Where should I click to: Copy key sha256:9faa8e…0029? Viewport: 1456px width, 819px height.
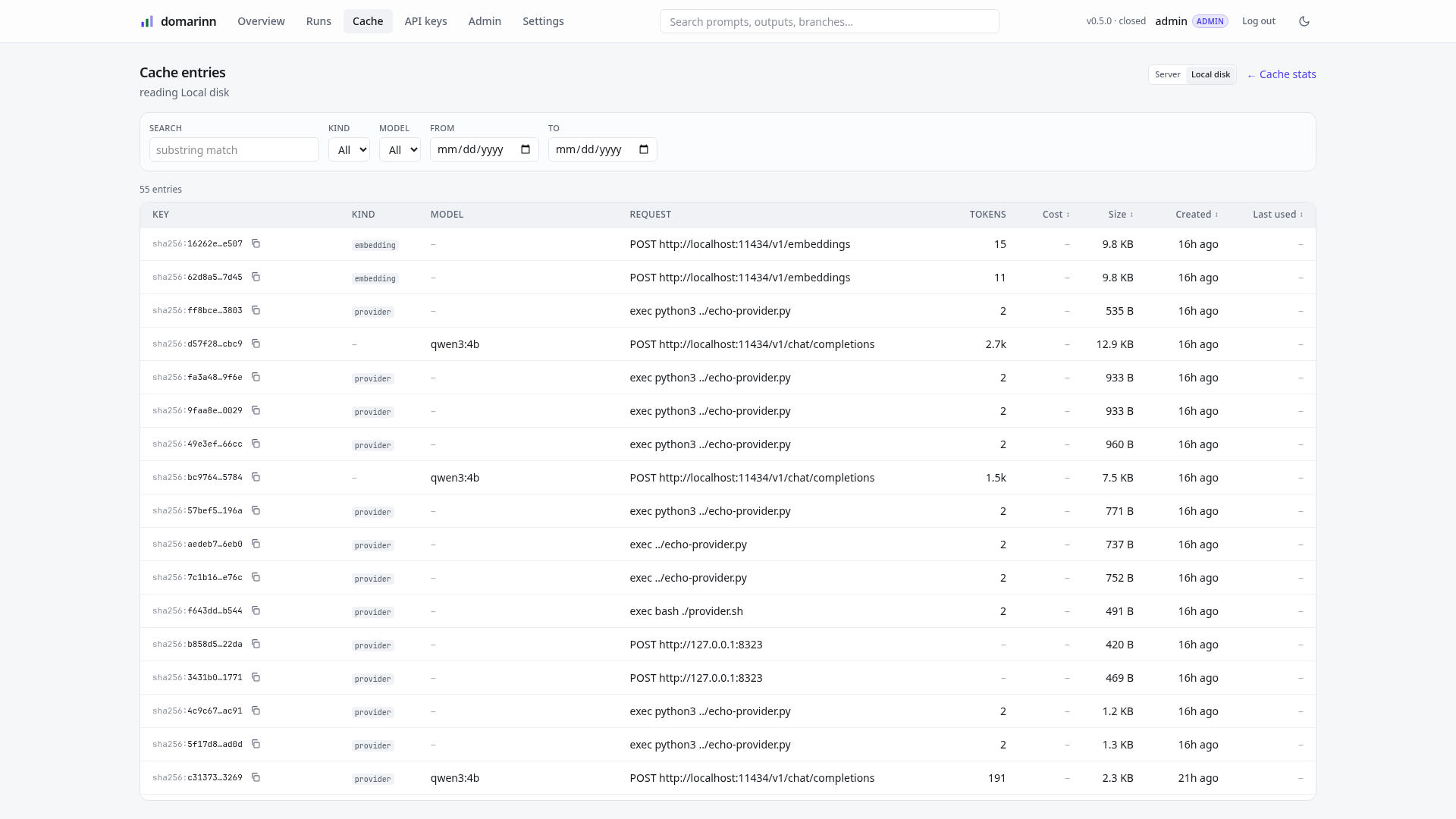pyautogui.click(x=256, y=410)
